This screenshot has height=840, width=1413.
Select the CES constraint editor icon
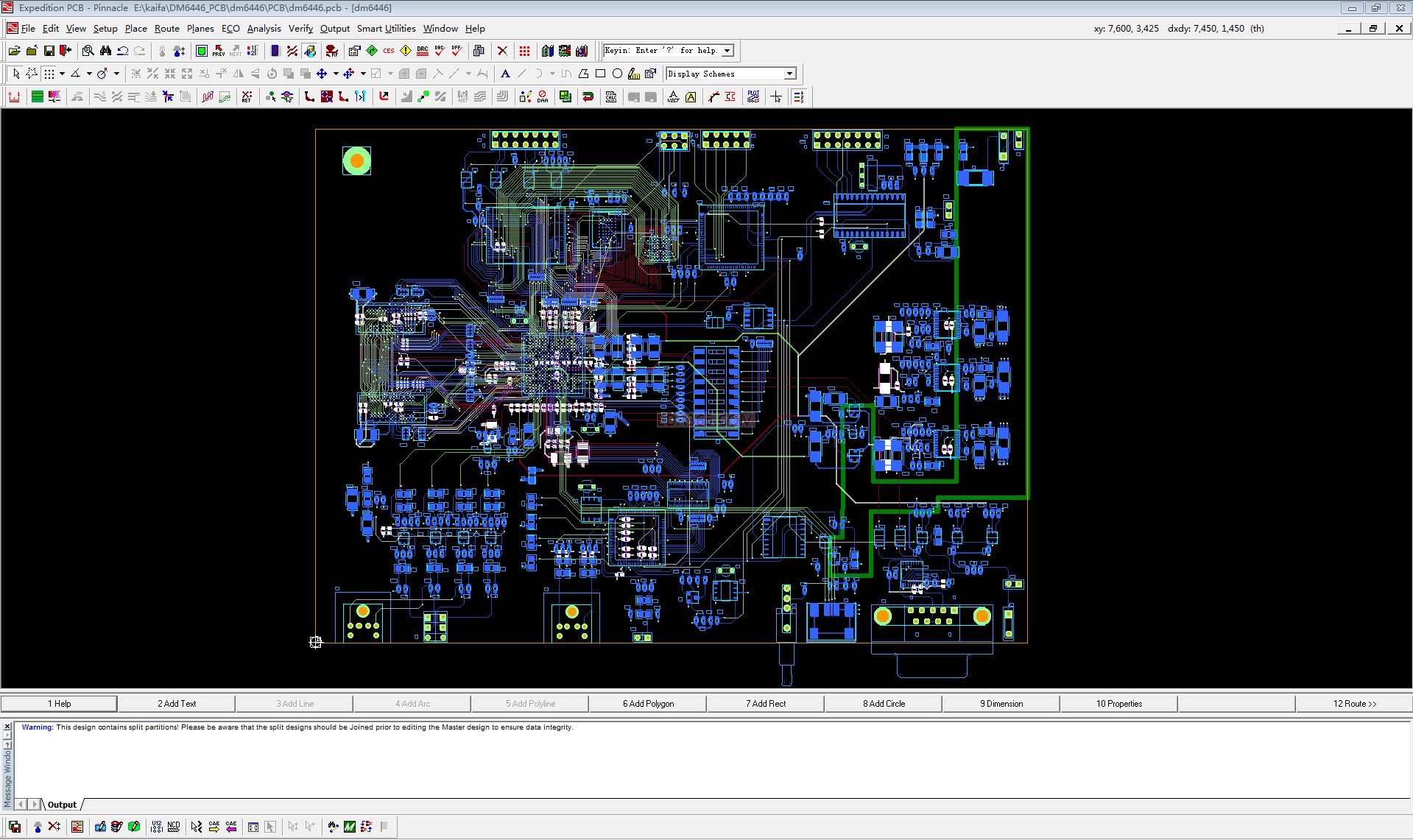(388, 51)
